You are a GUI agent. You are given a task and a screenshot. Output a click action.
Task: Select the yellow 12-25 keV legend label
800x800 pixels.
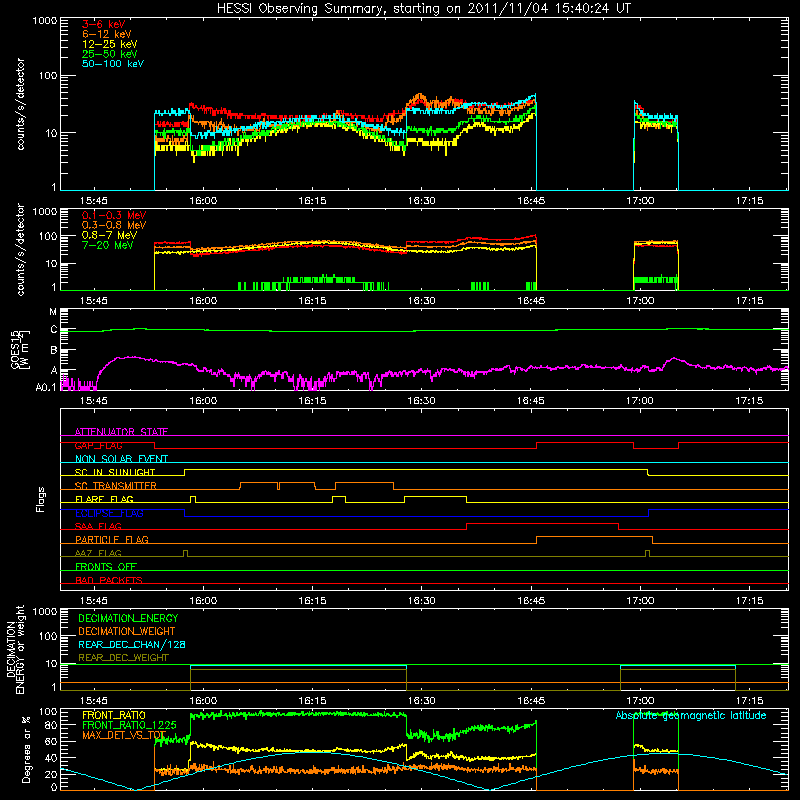click(x=109, y=44)
